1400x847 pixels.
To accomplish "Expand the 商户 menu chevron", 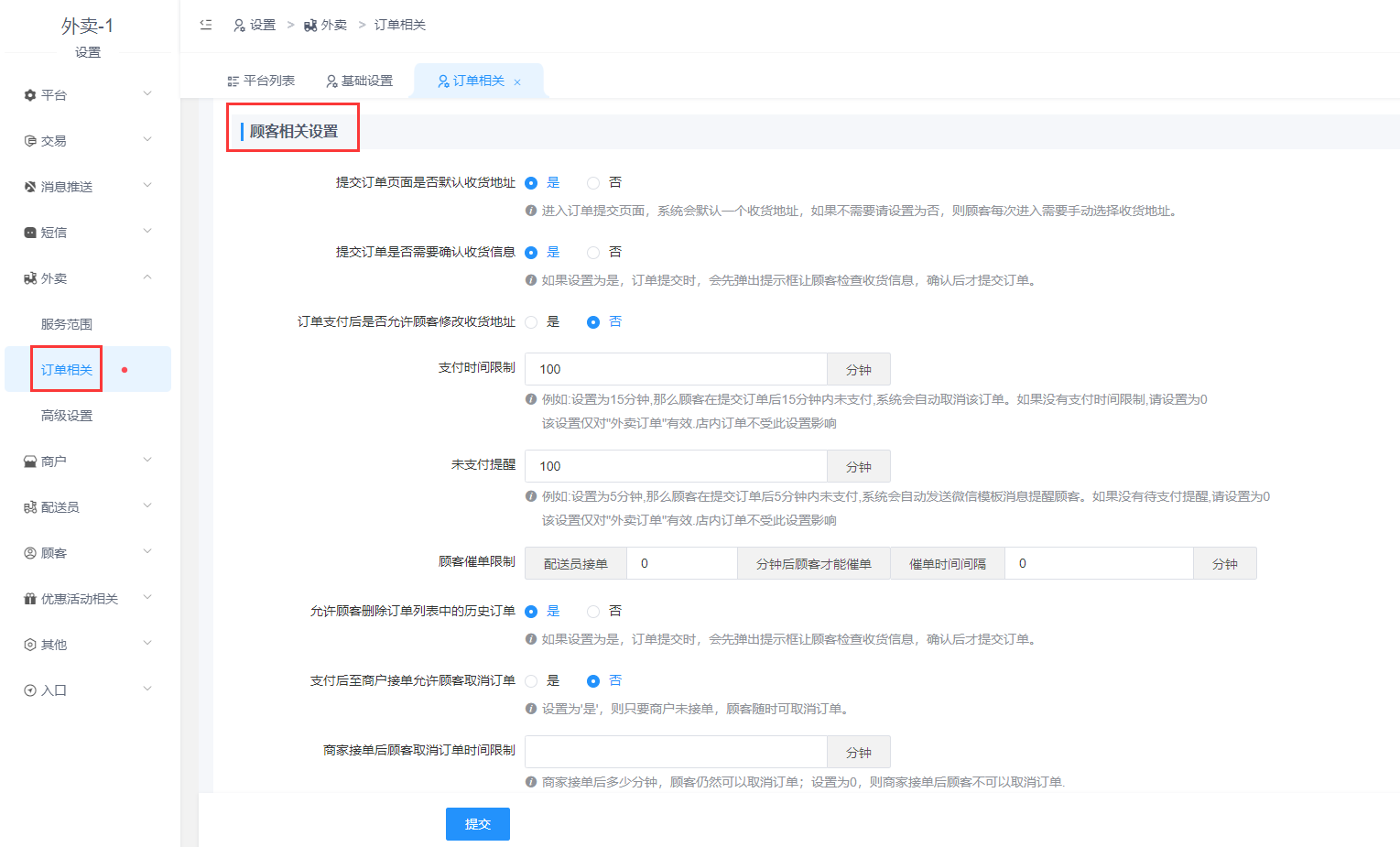I will pos(147,460).
